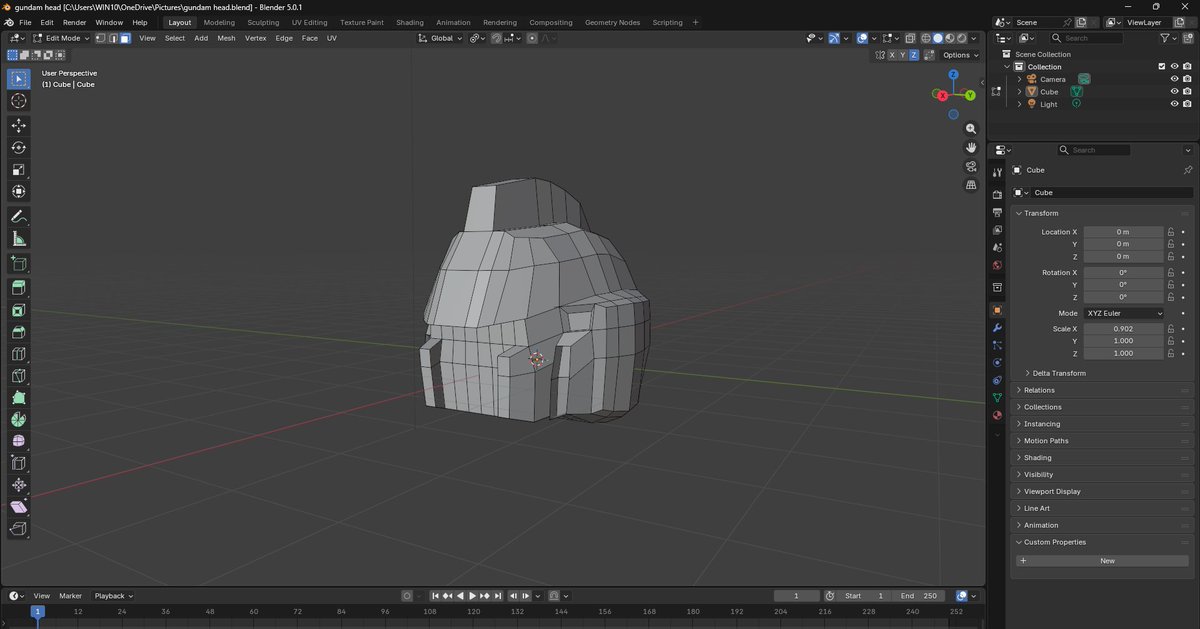Select the Annotate pencil tool
This screenshot has width=1200, height=629.
[18, 216]
